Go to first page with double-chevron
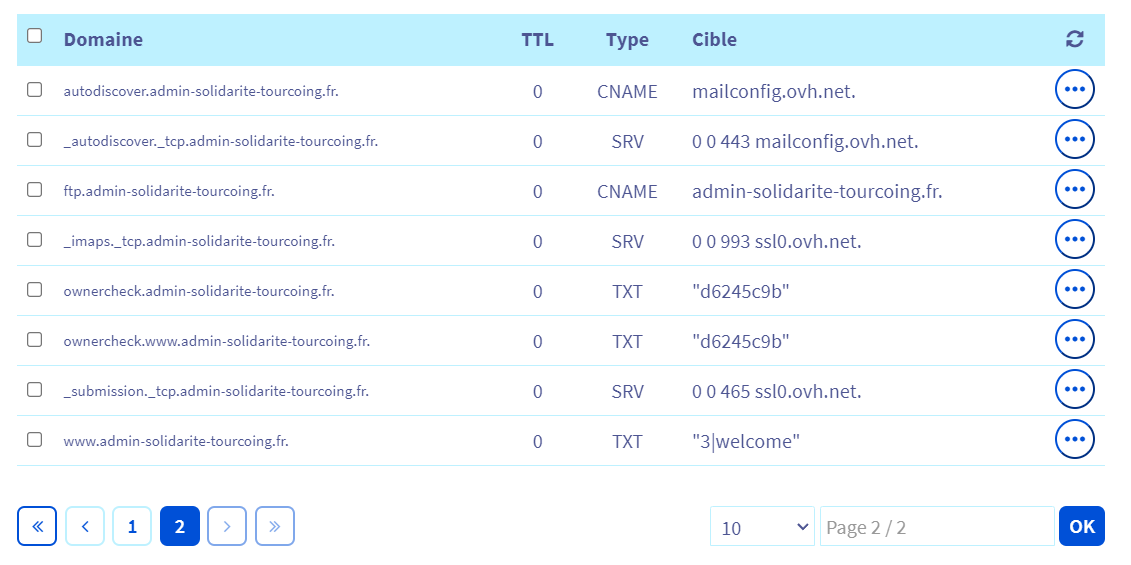 coord(37,526)
